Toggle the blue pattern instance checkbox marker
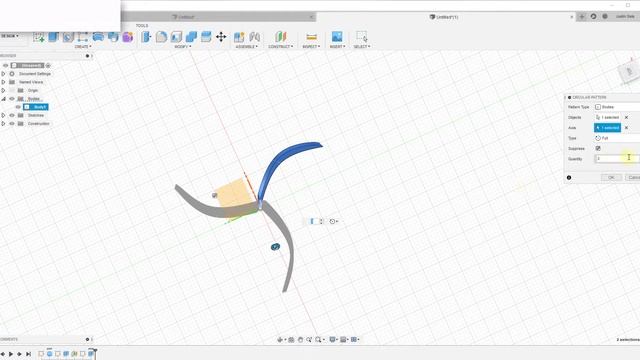This screenshot has height=360, width=640. [x=276, y=247]
